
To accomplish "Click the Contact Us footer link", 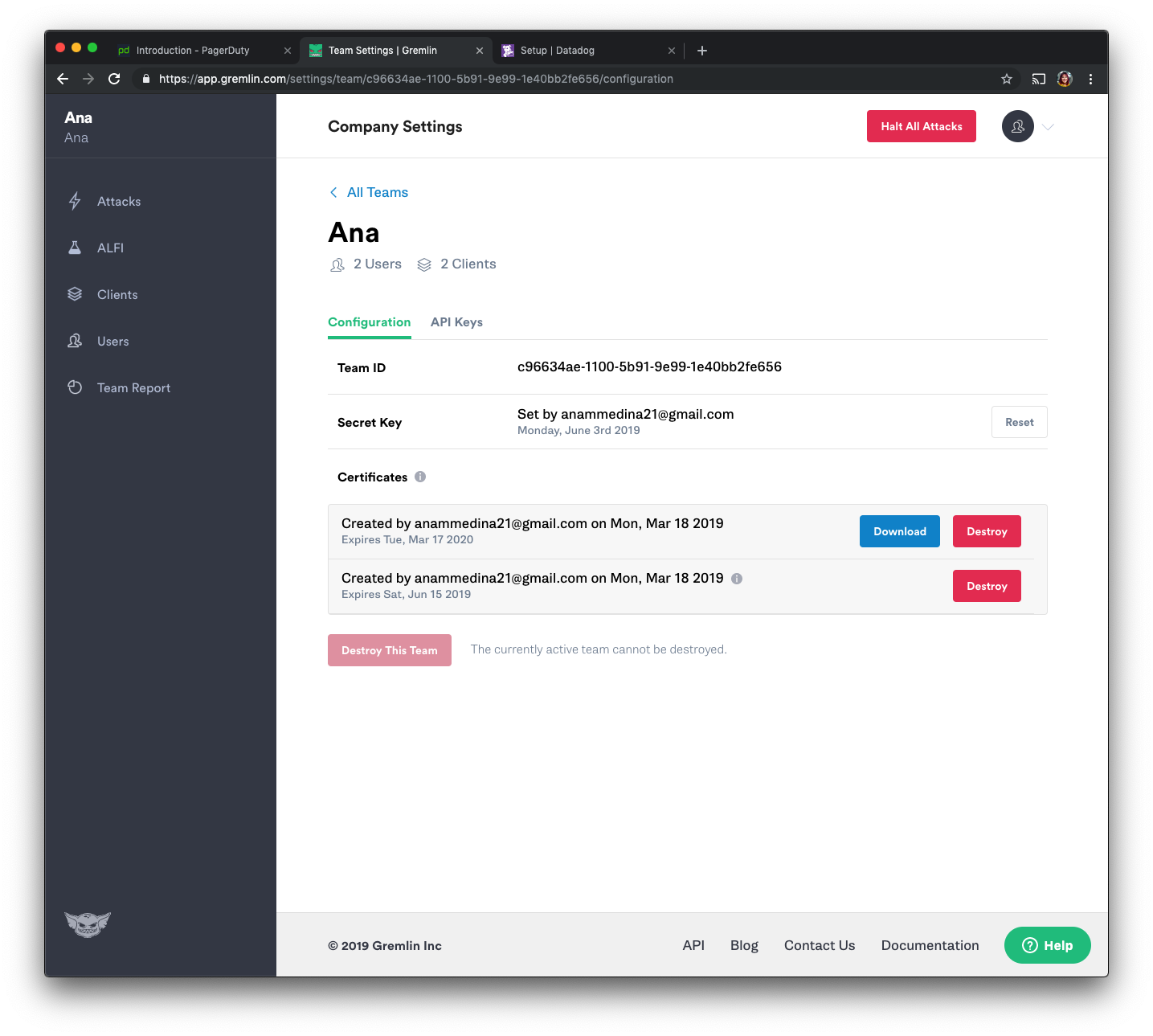I will (x=820, y=945).
